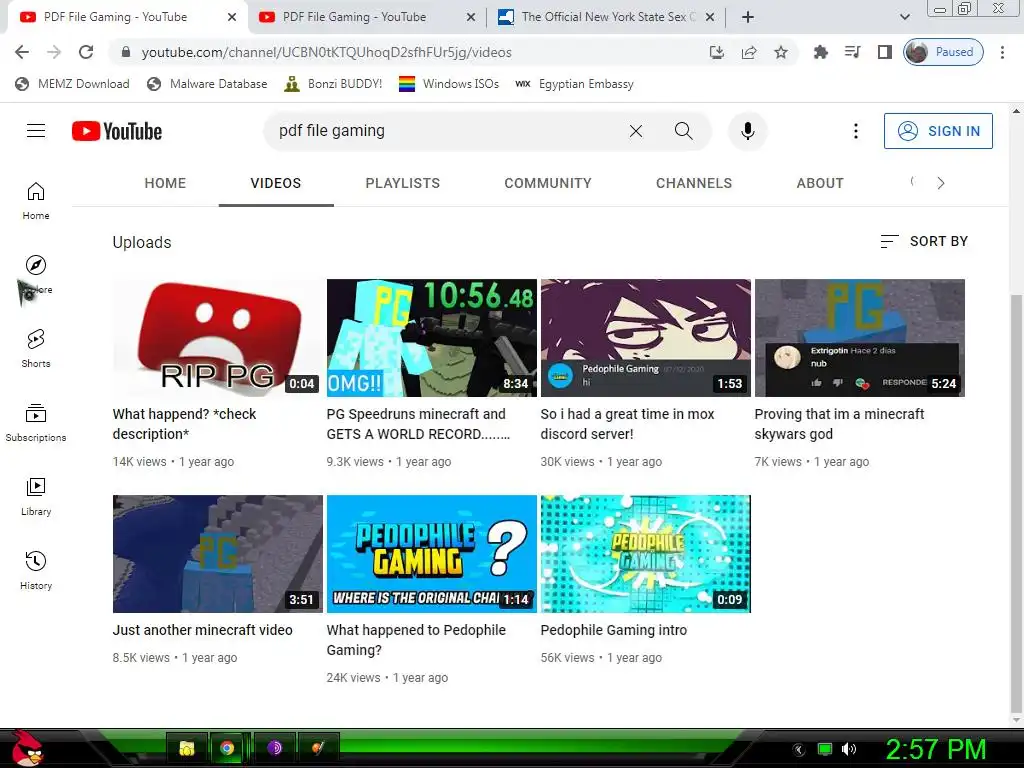The image size is (1024, 768).
Task: Open YouTube settings three-dot menu
Action: 856,131
